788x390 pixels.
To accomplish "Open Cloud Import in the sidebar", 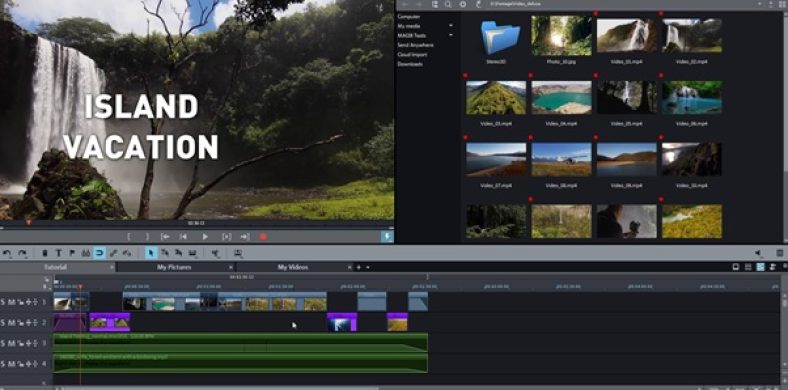I will [412, 54].
